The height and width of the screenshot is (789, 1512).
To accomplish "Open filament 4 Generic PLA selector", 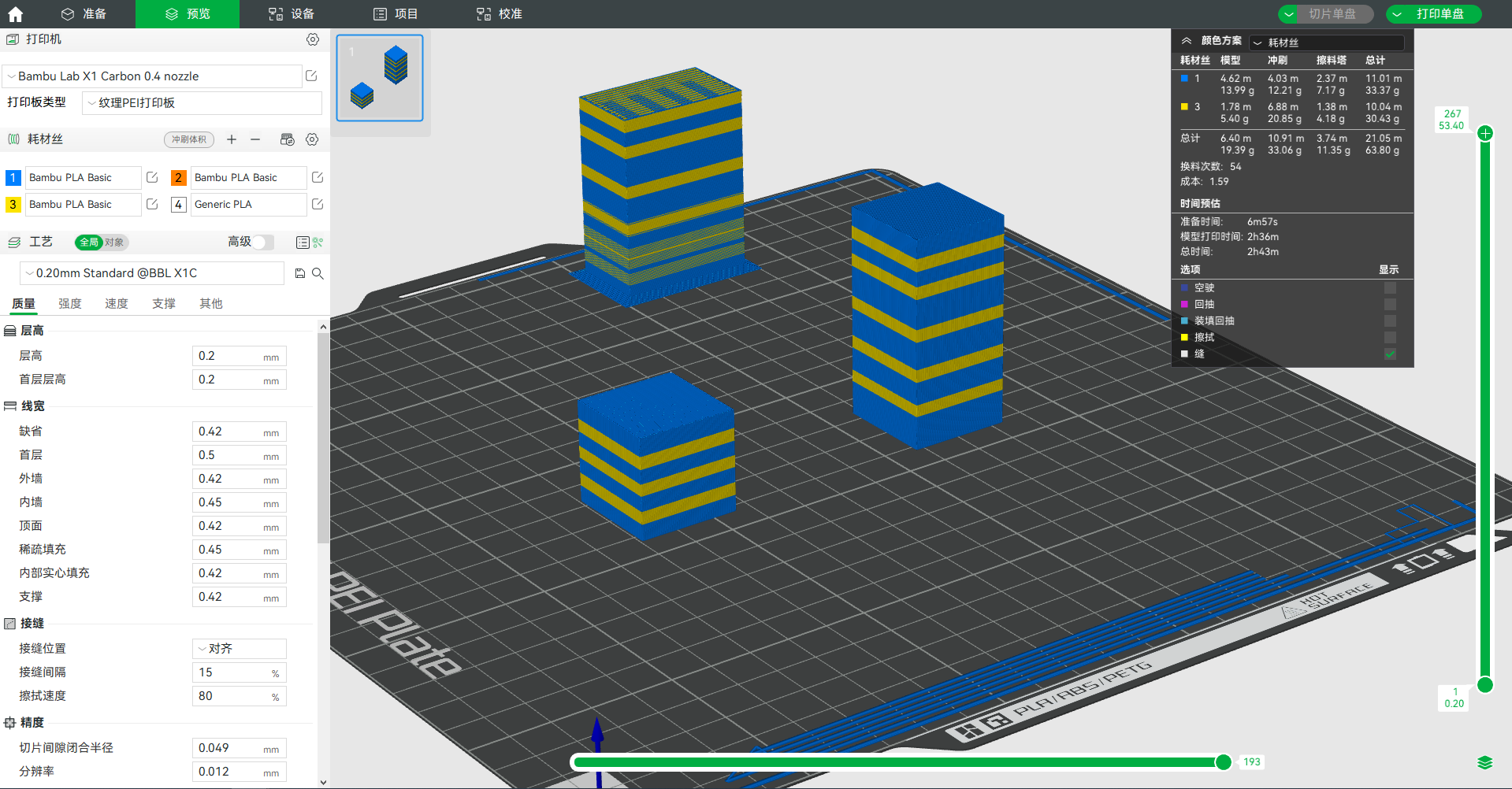I will click(248, 205).
